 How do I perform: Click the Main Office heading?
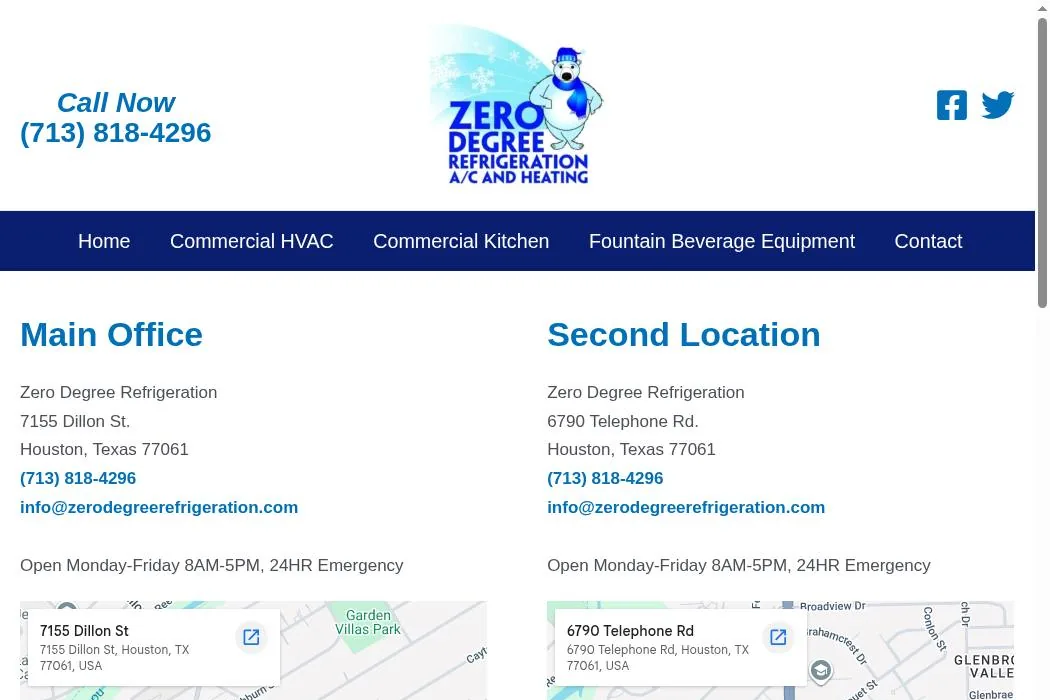111,334
